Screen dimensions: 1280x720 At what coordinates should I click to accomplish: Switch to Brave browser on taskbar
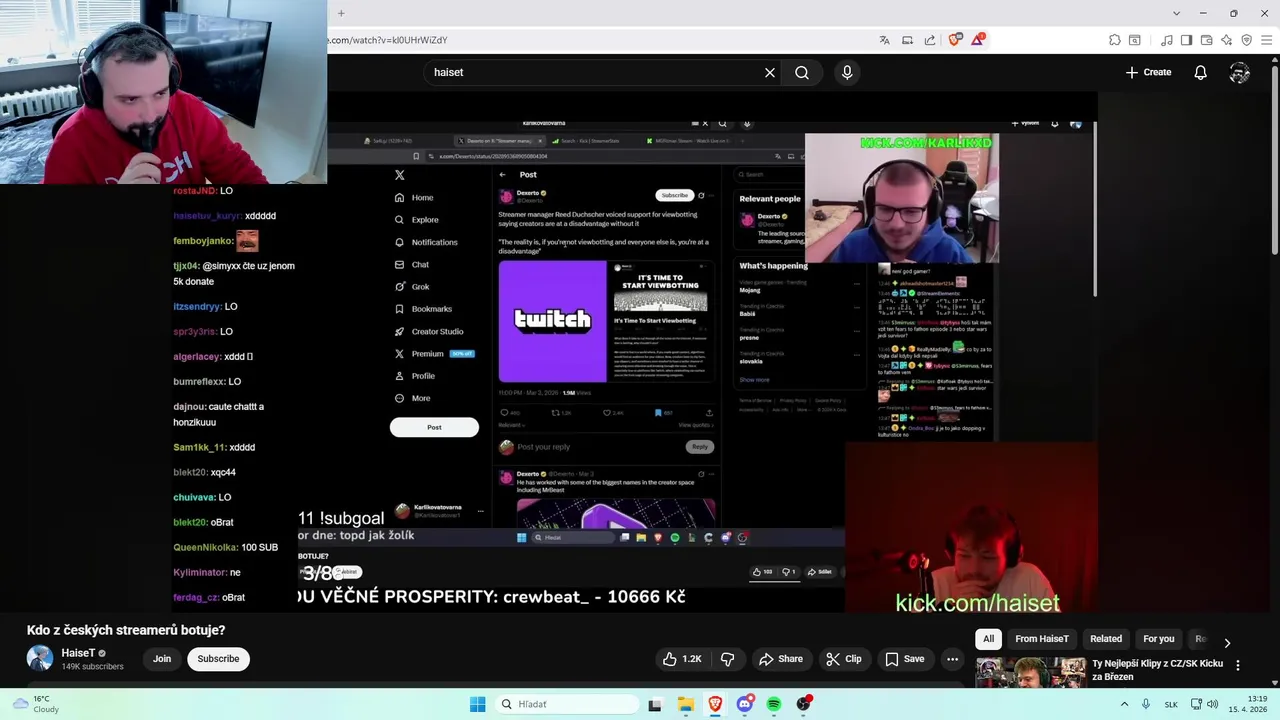715,704
